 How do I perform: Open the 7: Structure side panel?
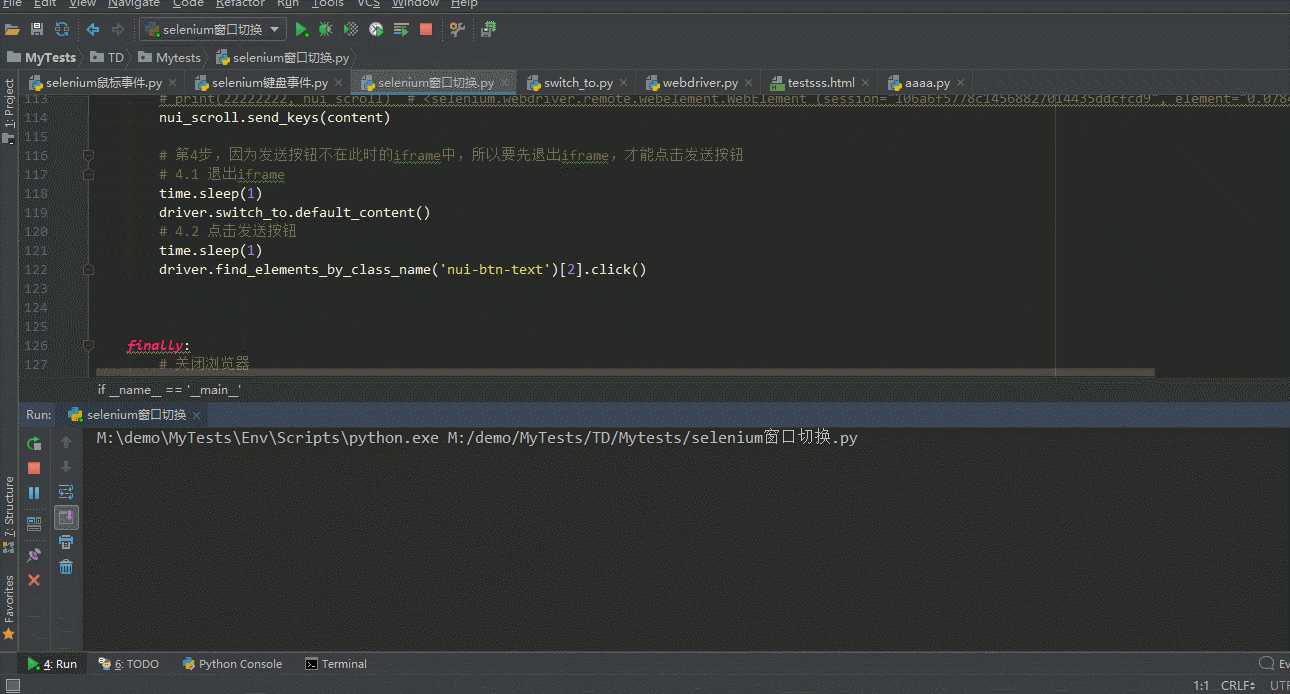click(9, 514)
